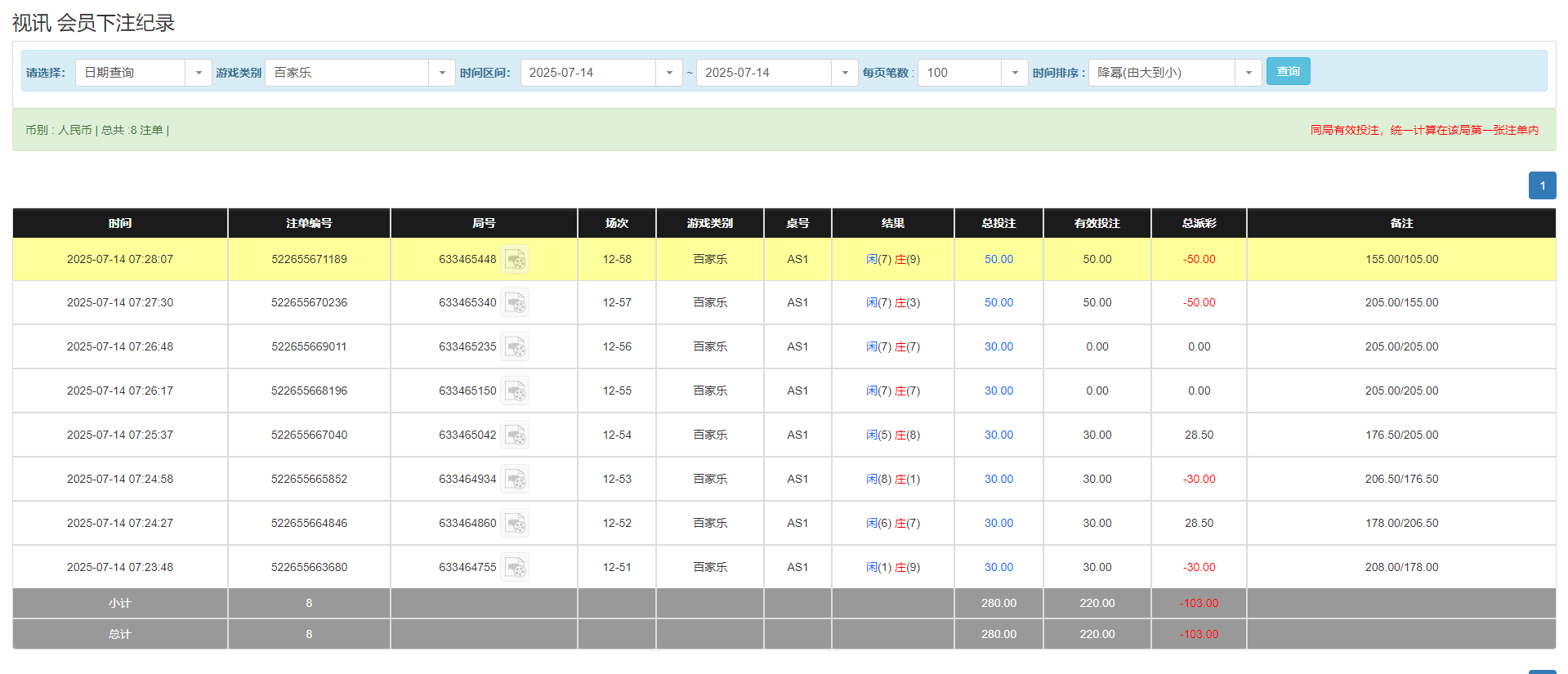
Task: Click the 总派彩 column header
Action: [x=1199, y=223]
